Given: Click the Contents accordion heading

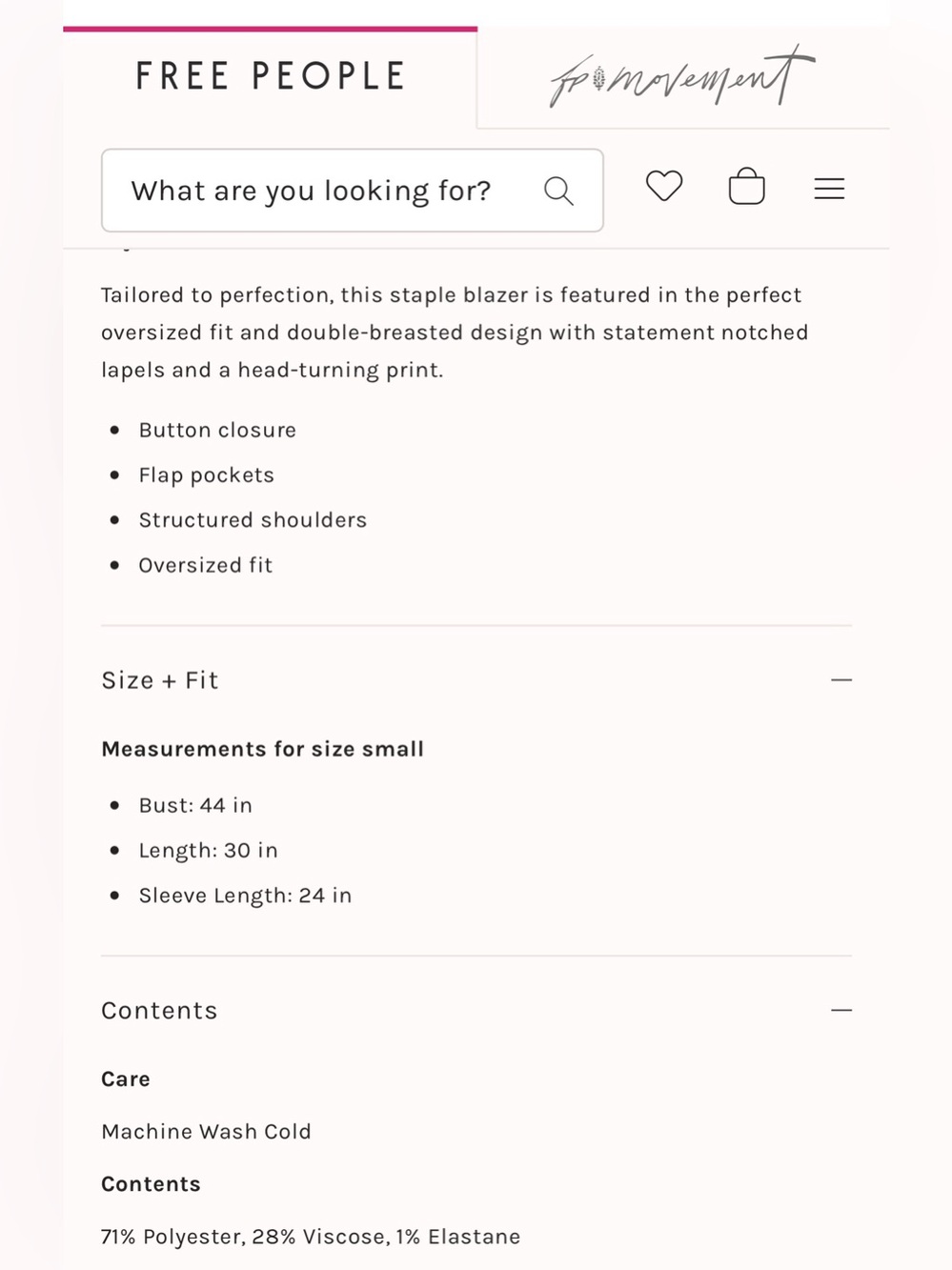Looking at the screenshot, I should tap(159, 1010).
